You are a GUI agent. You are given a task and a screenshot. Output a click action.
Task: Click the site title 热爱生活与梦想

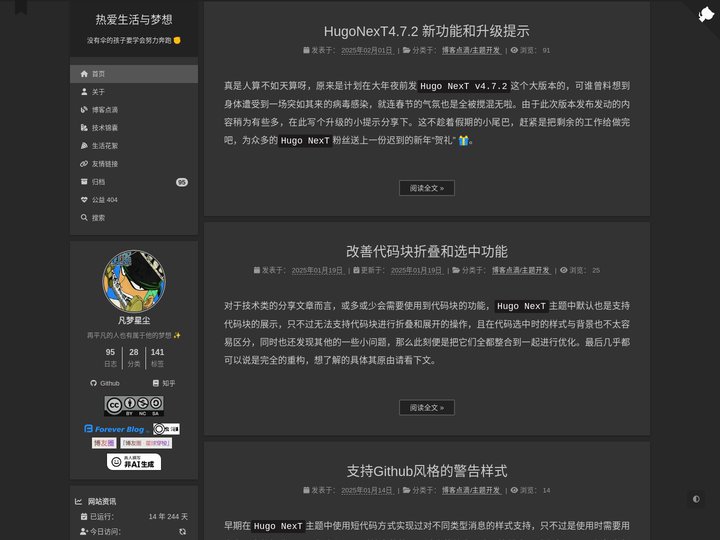[134, 20]
